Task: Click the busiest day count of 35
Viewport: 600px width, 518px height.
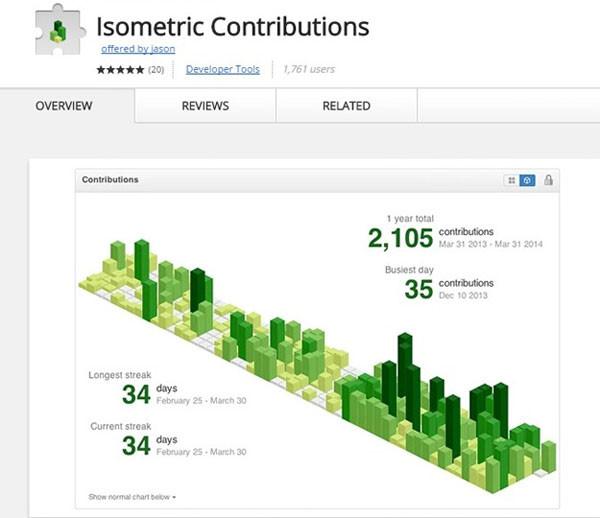Action: tap(418, 289)
